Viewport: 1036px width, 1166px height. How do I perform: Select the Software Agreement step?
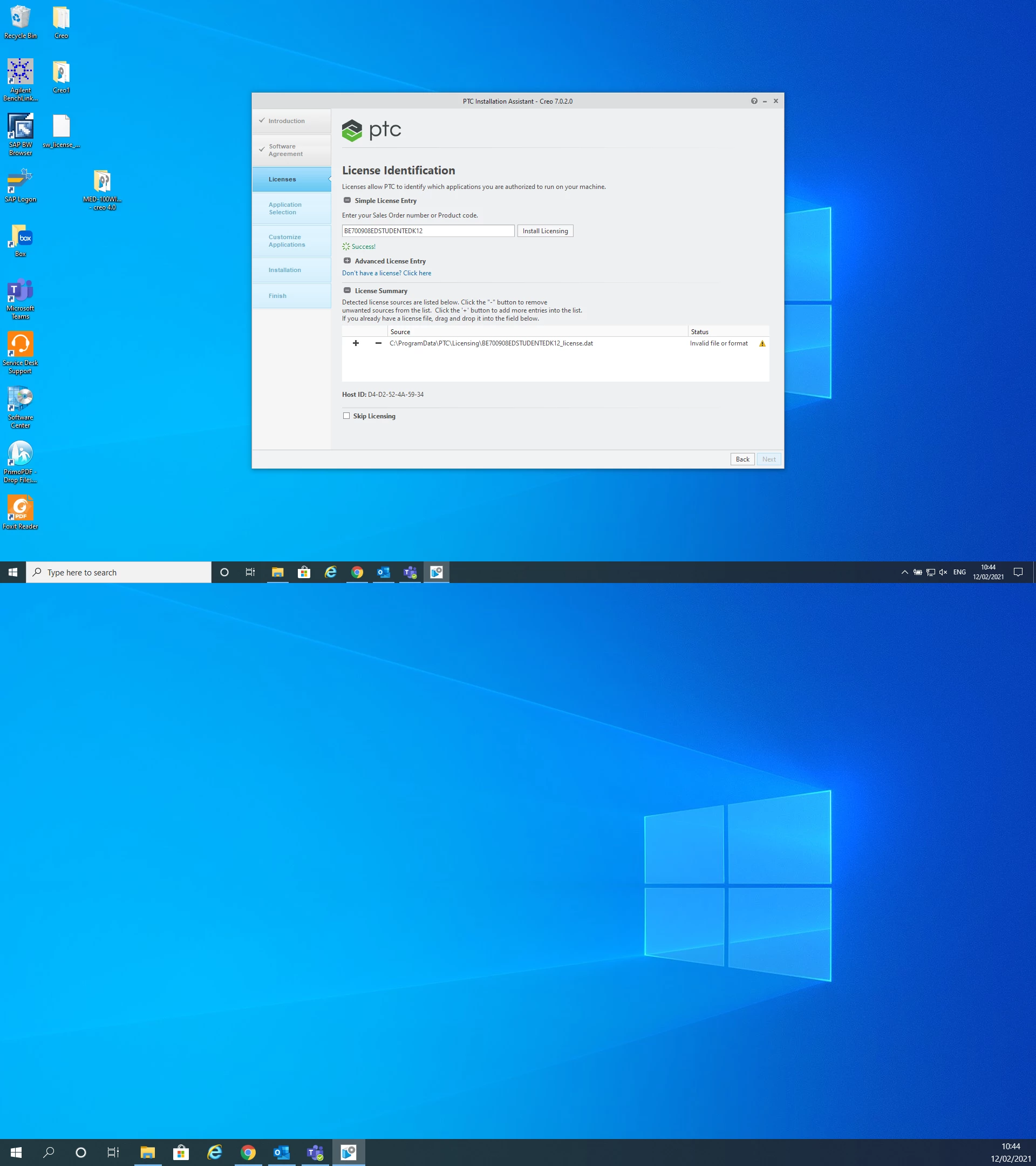[285, 150]
